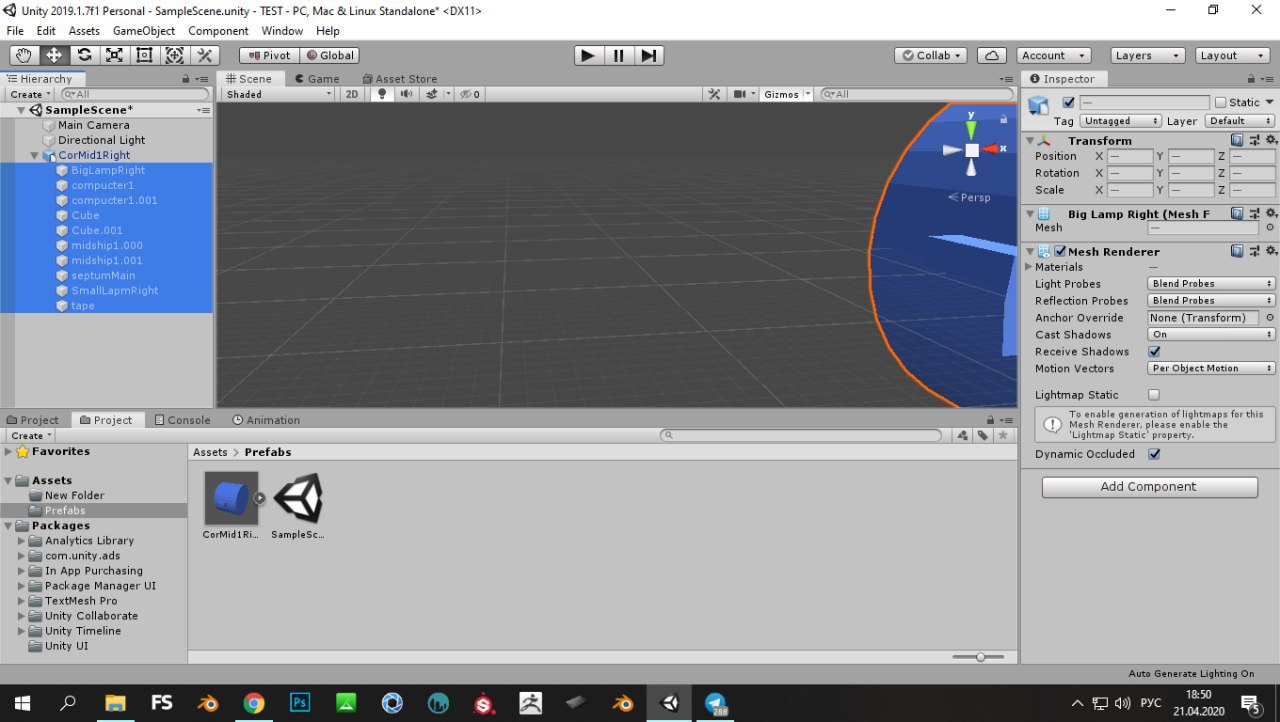Enable Lightmap Static checkbox

click(x=1154, y=395)
